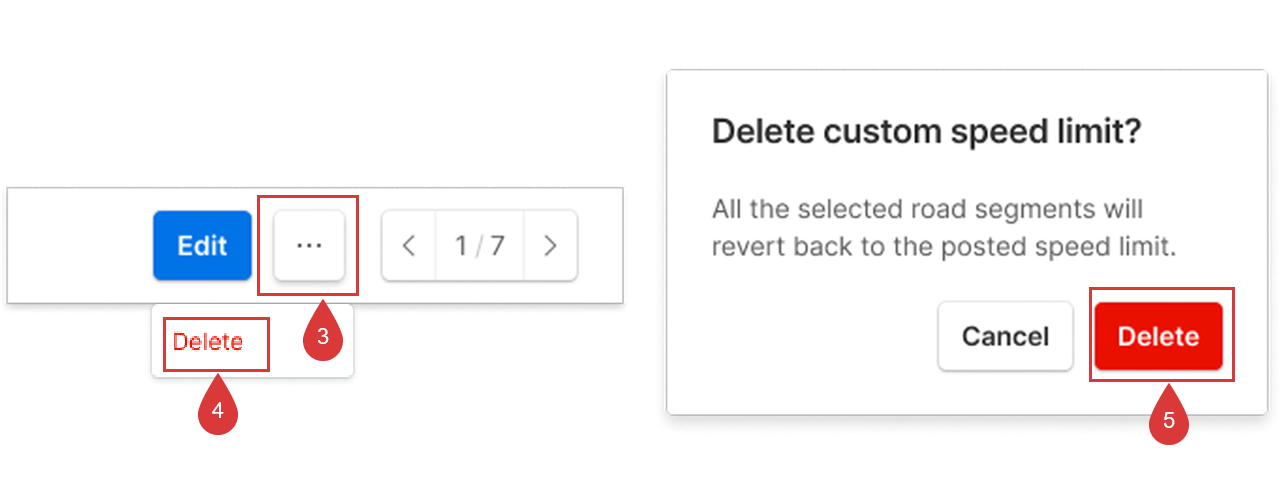Click the "All the selected road segments will" line

[x=927, y=210]
